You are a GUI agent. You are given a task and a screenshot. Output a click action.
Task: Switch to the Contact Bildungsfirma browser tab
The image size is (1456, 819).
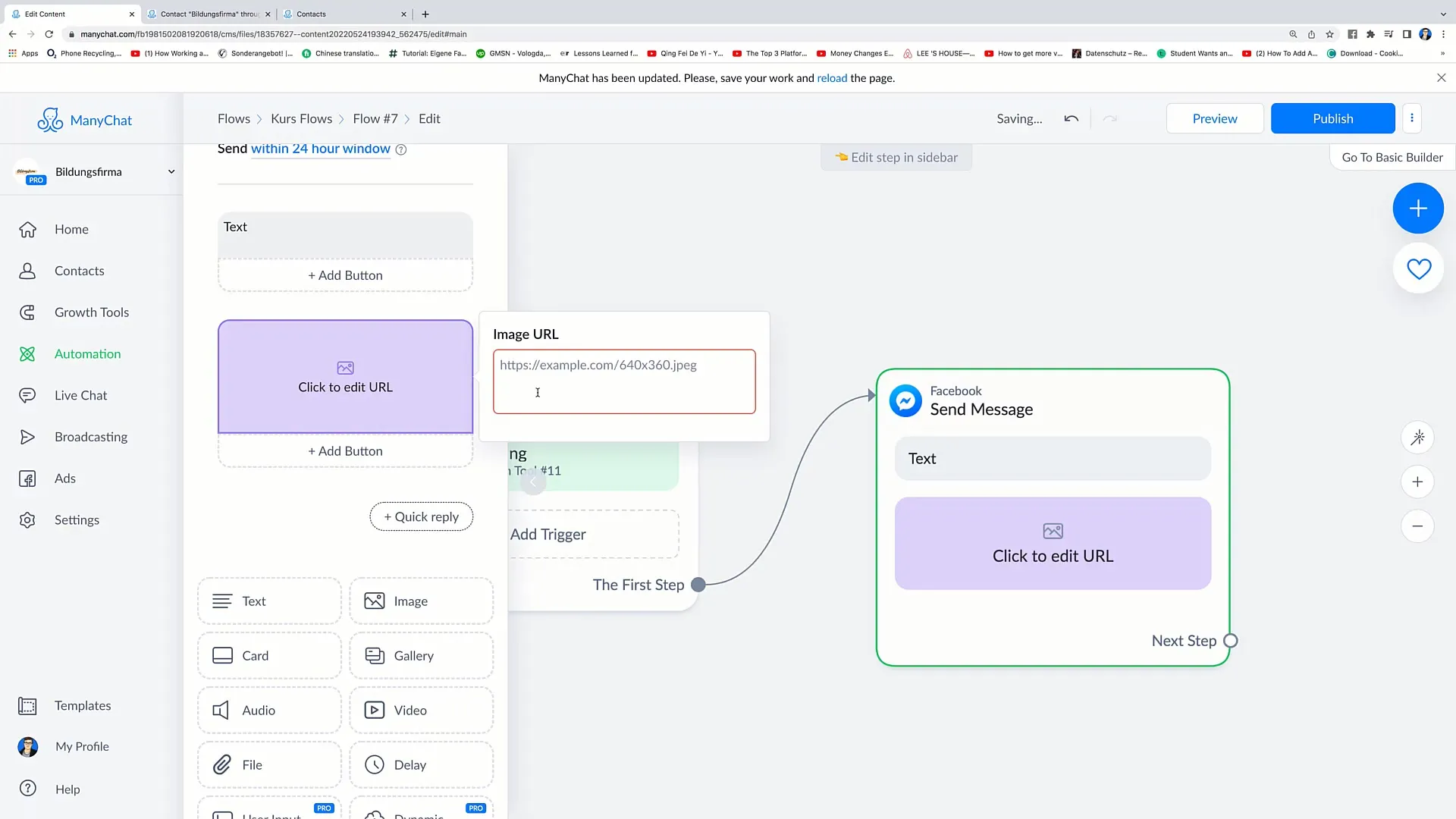pyautogui.click(x=209, y=14)
